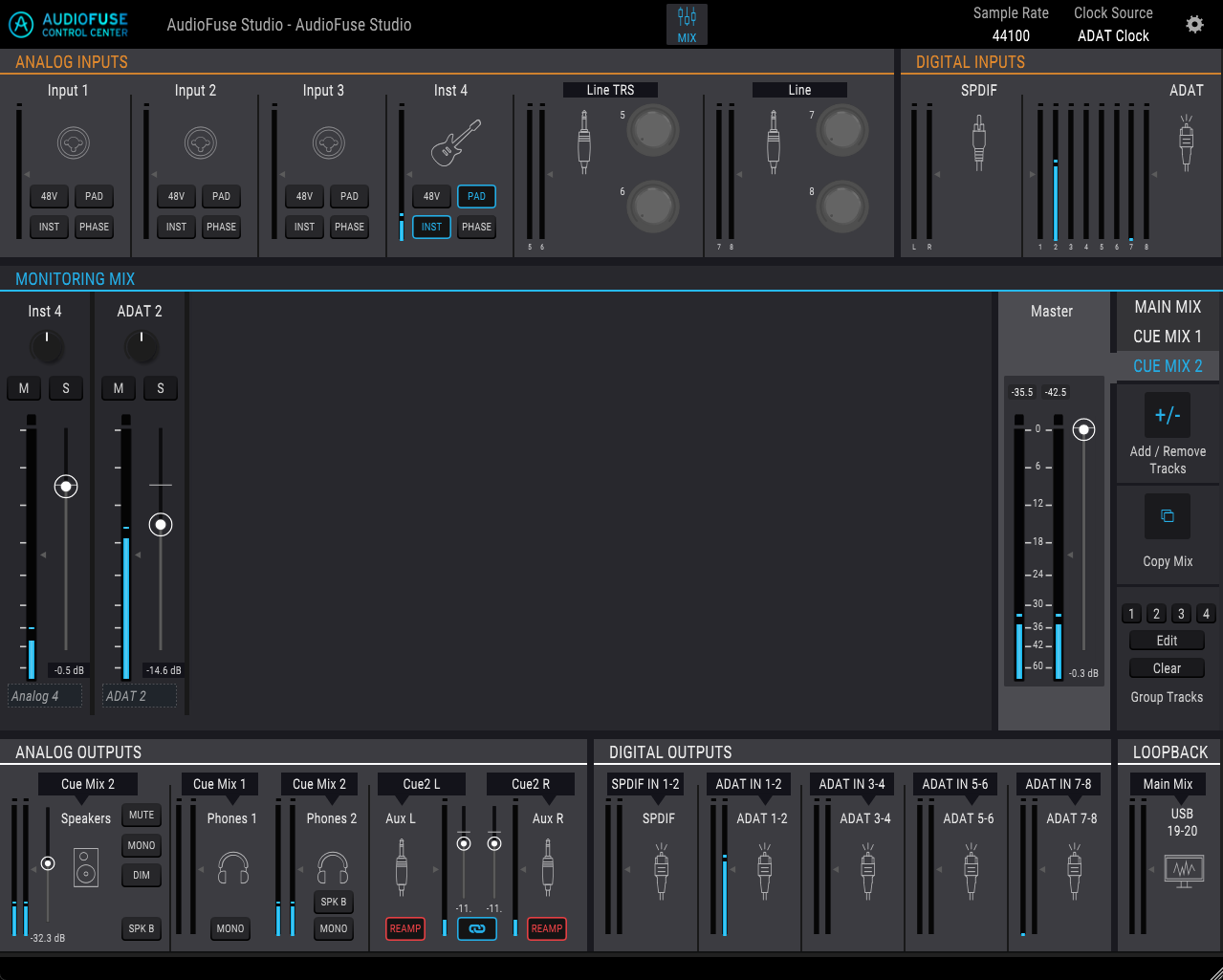The image size is (1223, 980).
Task: Toggle the Aux stereo link icon
Action: [477, 928]
